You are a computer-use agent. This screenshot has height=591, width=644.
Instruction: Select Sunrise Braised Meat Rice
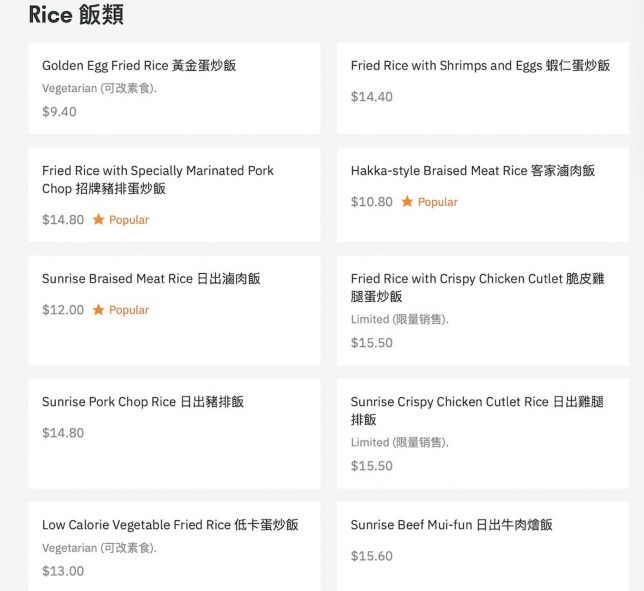[151, 279]
